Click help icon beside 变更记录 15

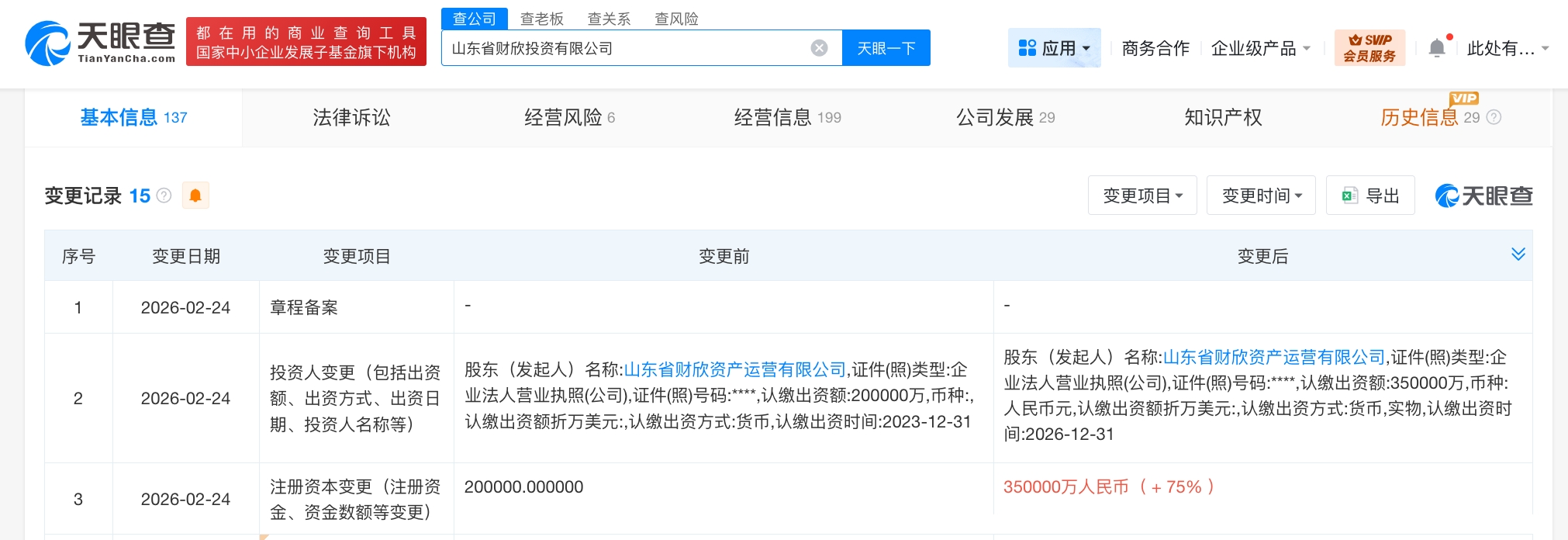click(164, 196)
